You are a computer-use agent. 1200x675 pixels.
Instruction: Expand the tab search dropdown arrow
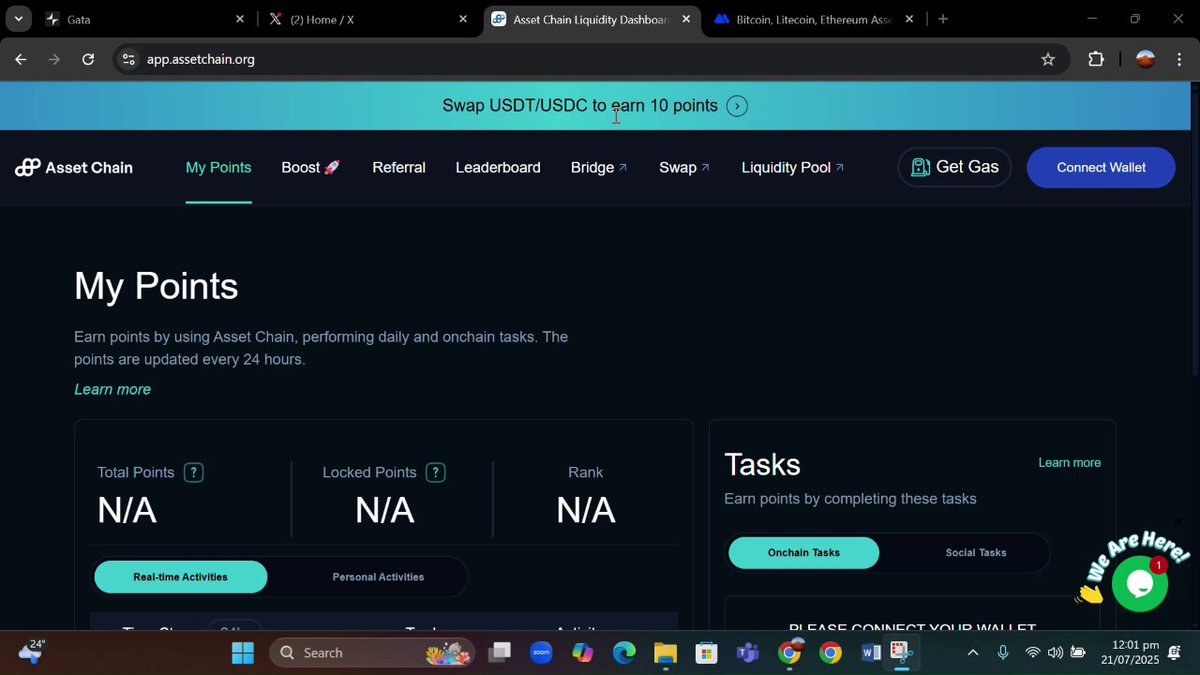point(18,19)
